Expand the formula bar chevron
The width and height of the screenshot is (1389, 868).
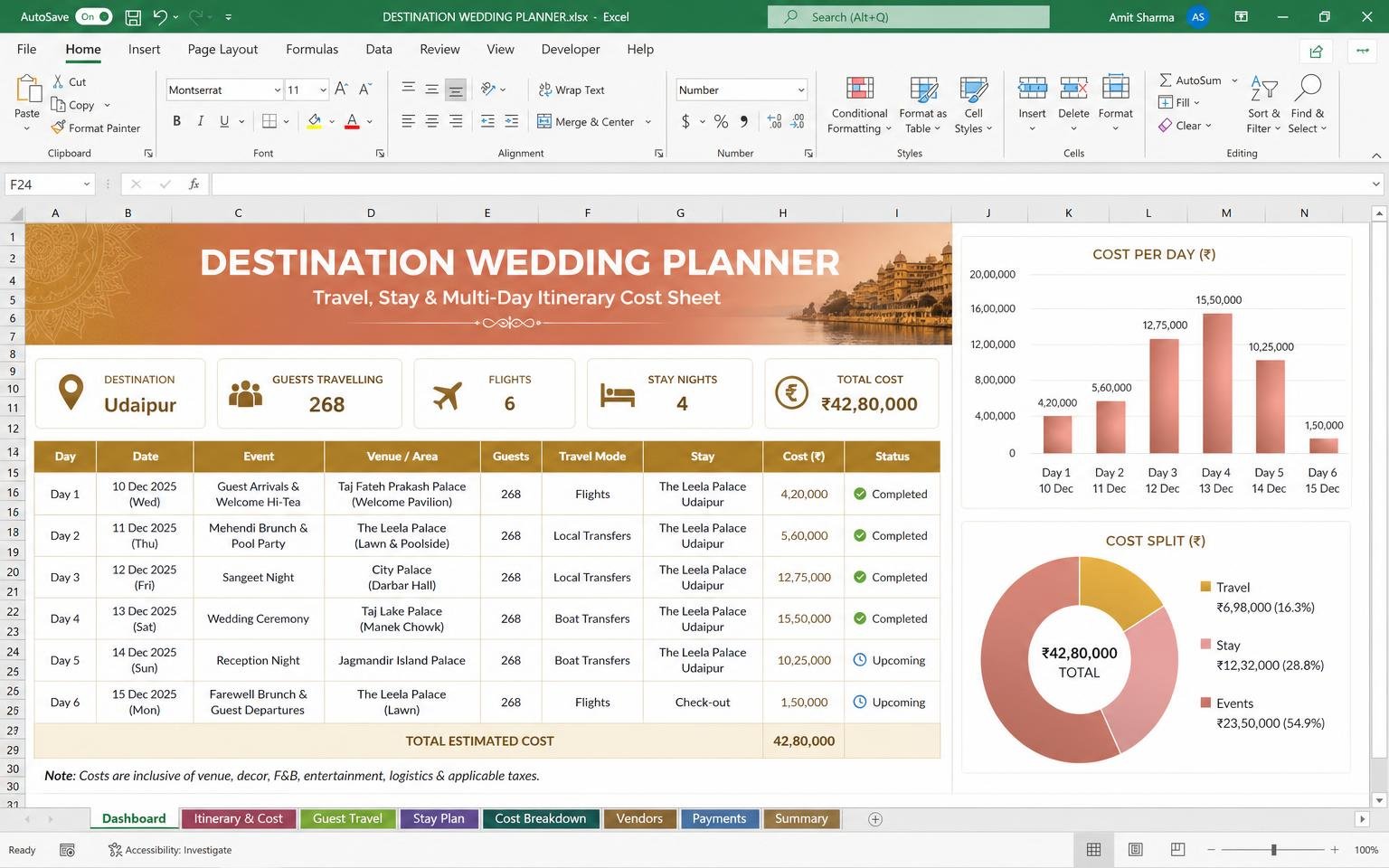pyautogui.click(x=1376, y=184)
